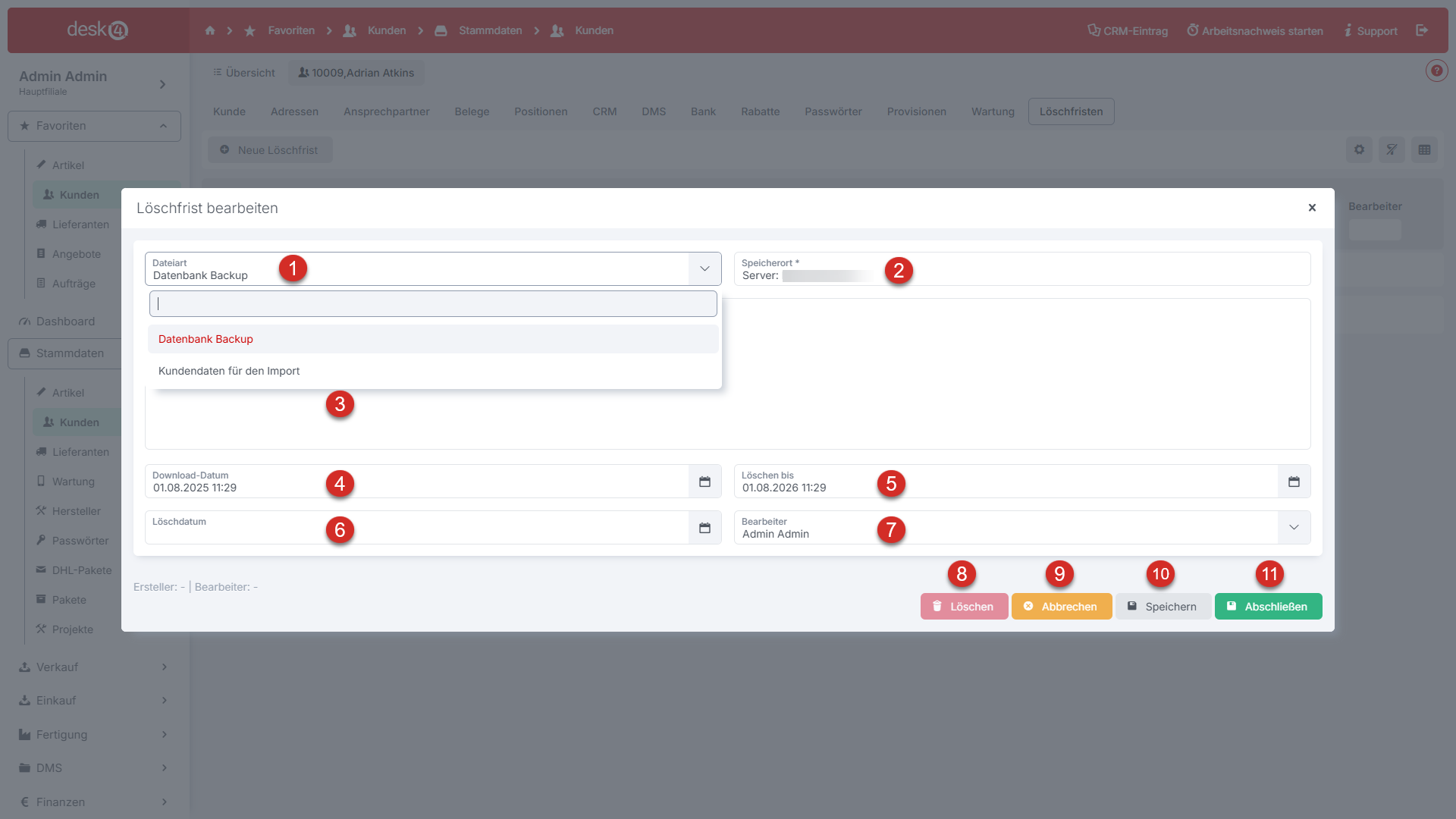Screen dimensions: 1456x819
Task: Click the clear filter icon
Action: coord(1392,149)
